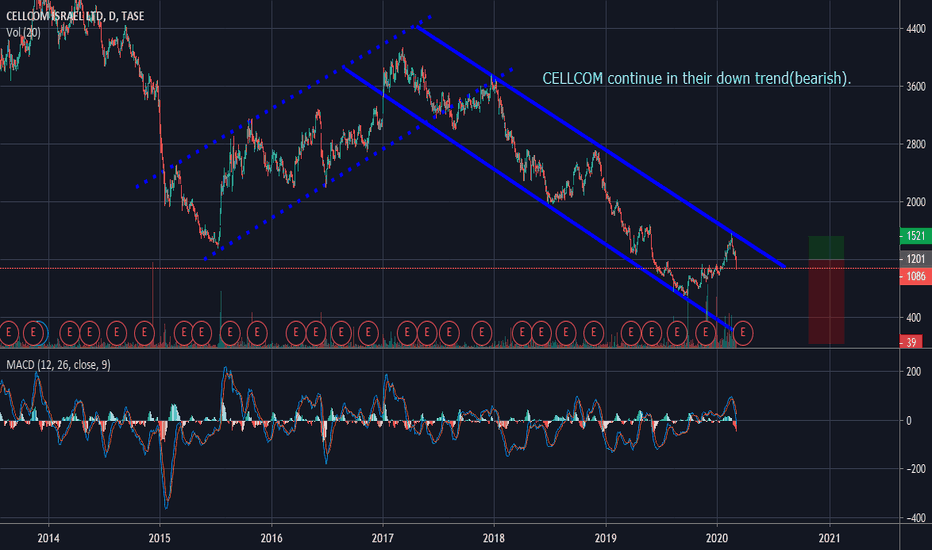Click the 2018 year label on time axis
Viewport: 932px width, 550px height.
click(x=494, y=538)
